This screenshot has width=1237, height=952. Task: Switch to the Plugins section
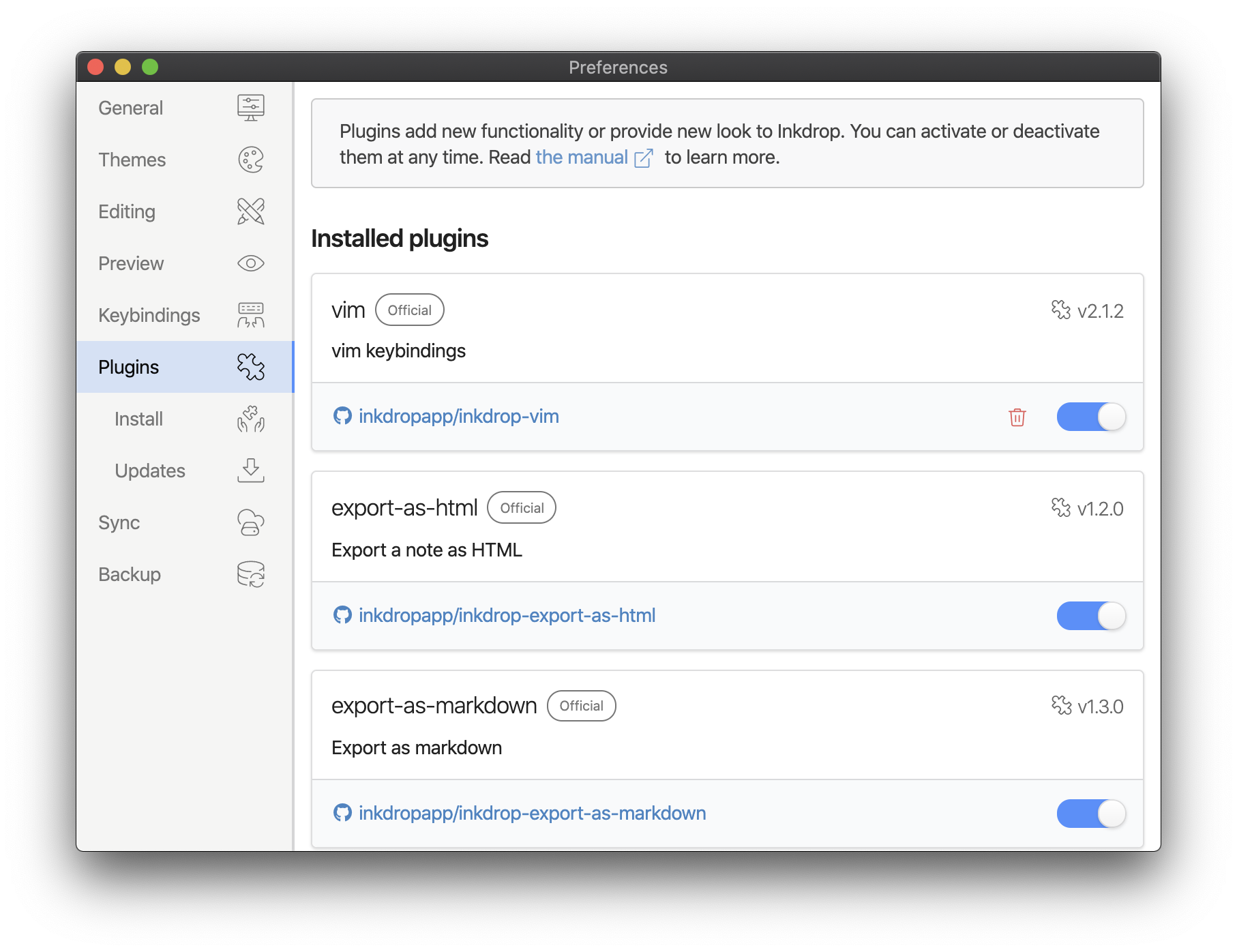[130, 367]
